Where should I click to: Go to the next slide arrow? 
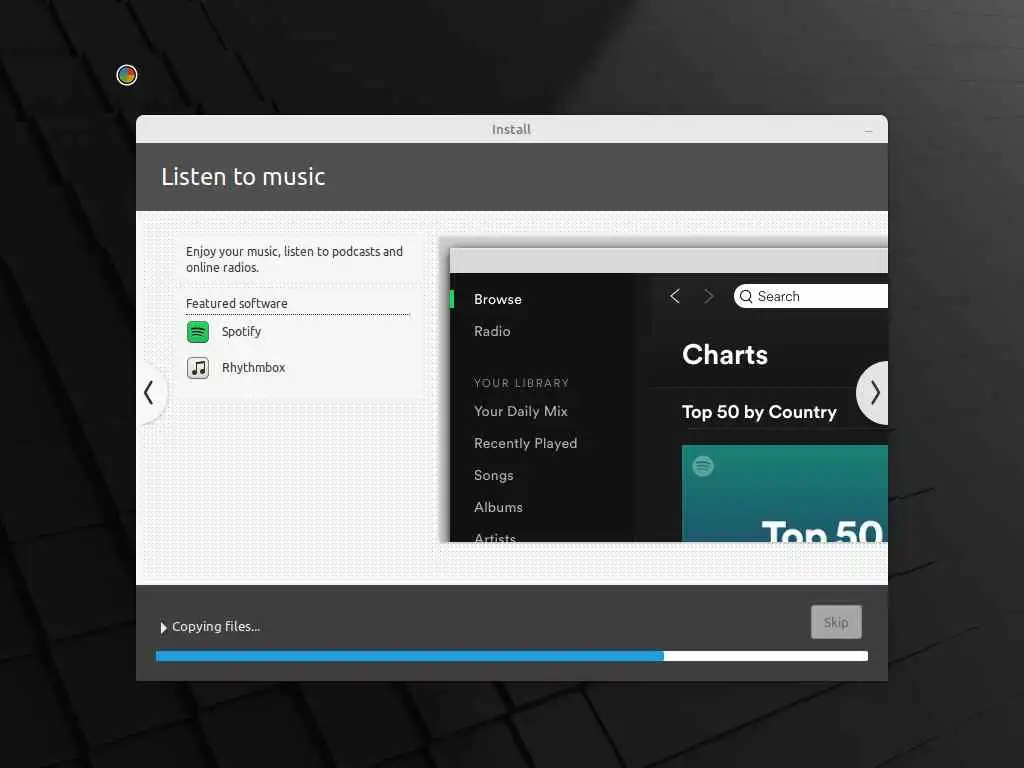[x=874, y=392]
